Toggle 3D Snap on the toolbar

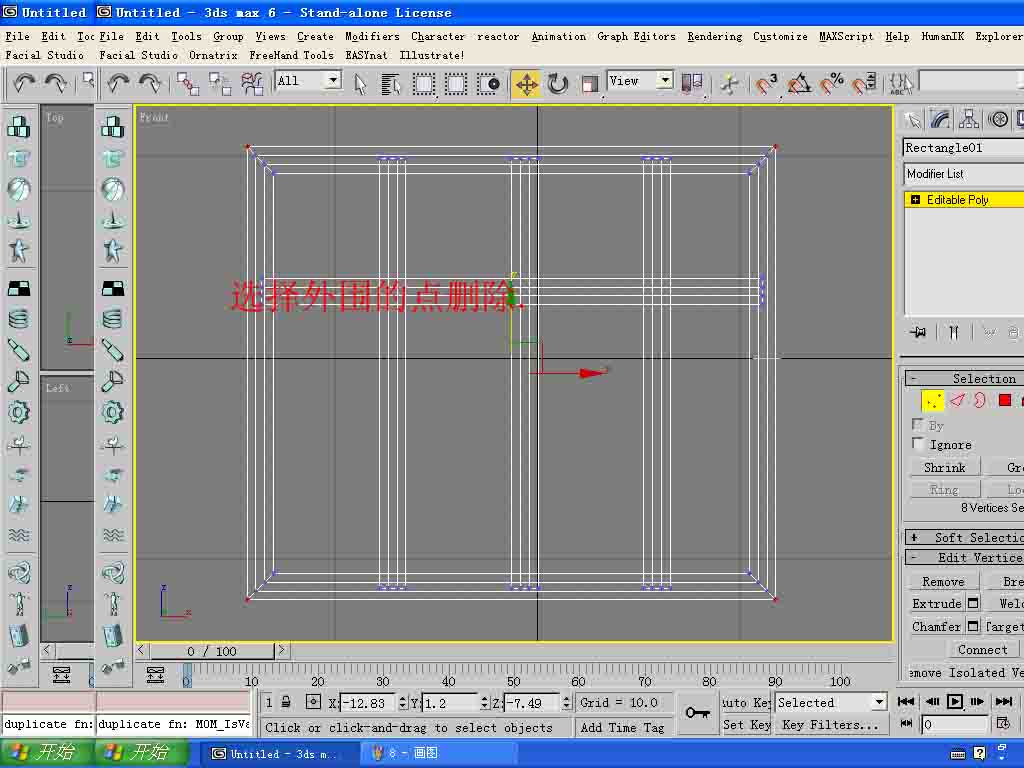765,84
